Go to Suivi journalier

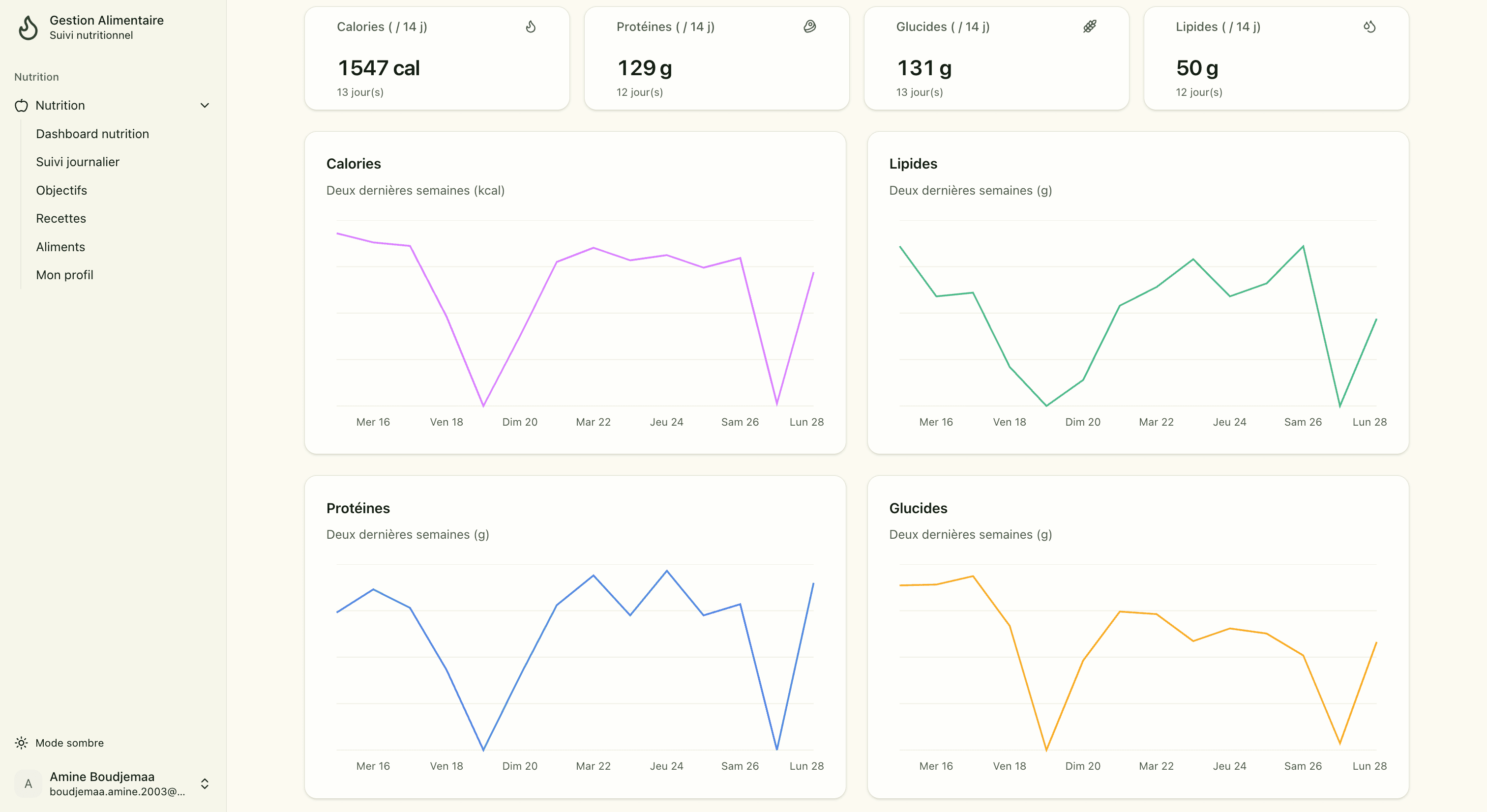[77, 162]
